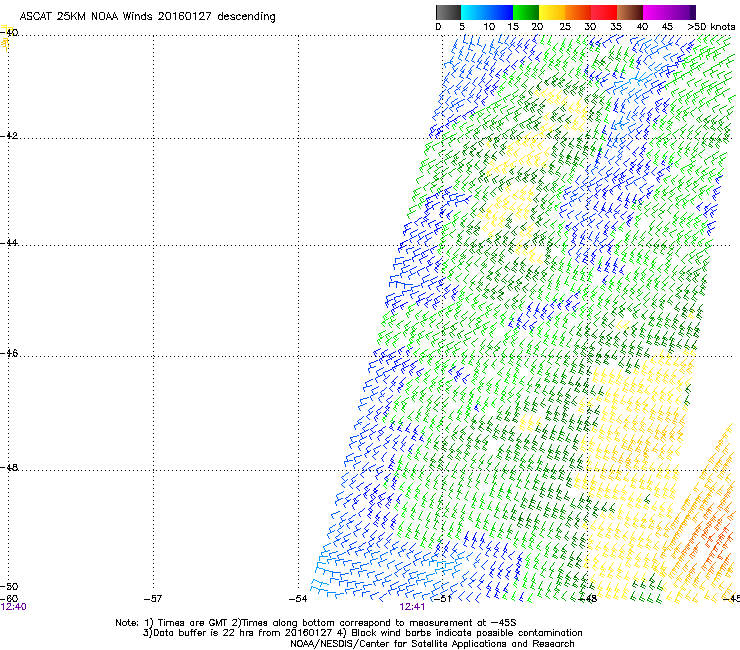
Task: Click the "-48" latitude label on the vertical axis
Action: click(9, 467)
